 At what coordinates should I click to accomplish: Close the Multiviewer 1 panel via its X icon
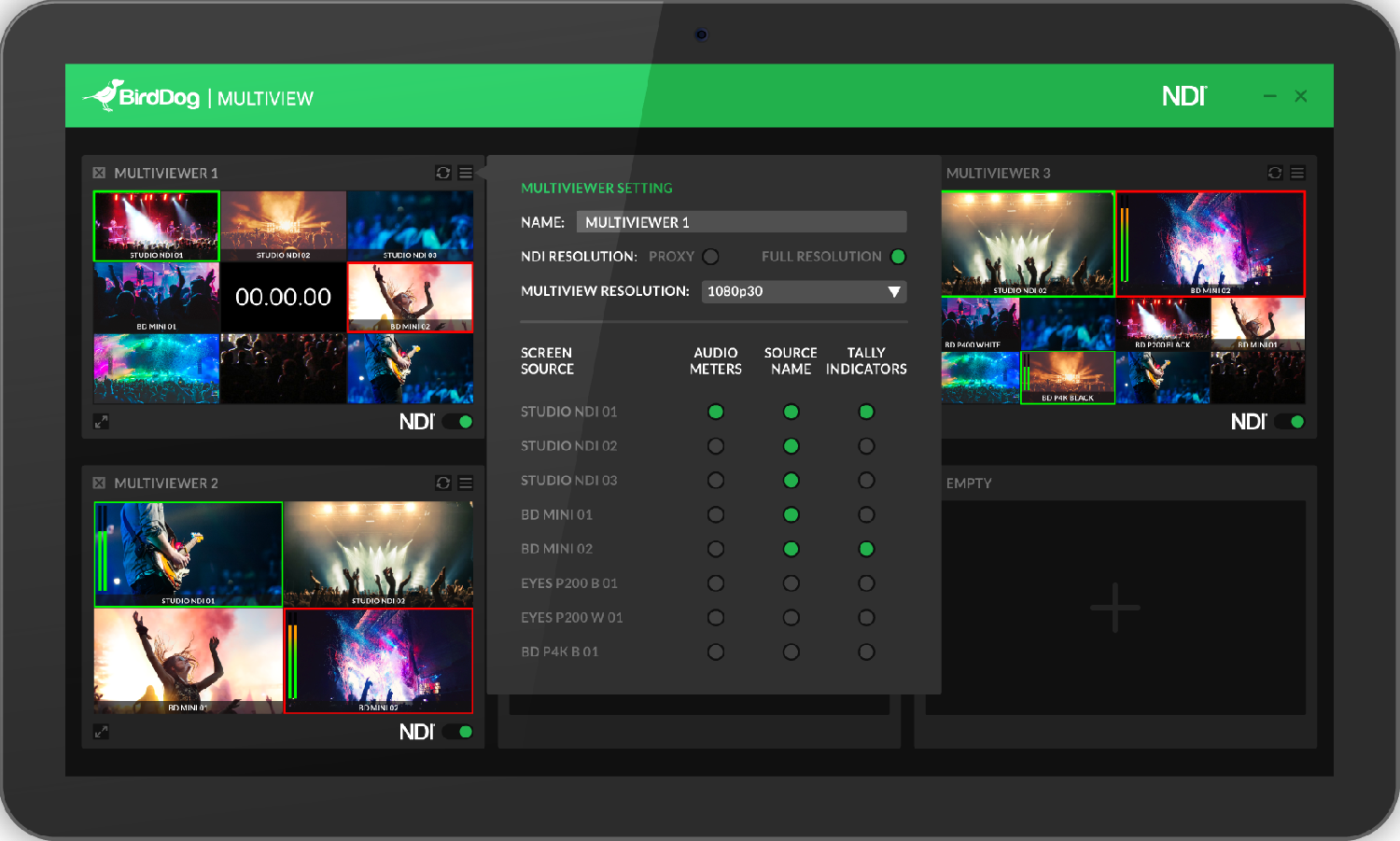99,173
